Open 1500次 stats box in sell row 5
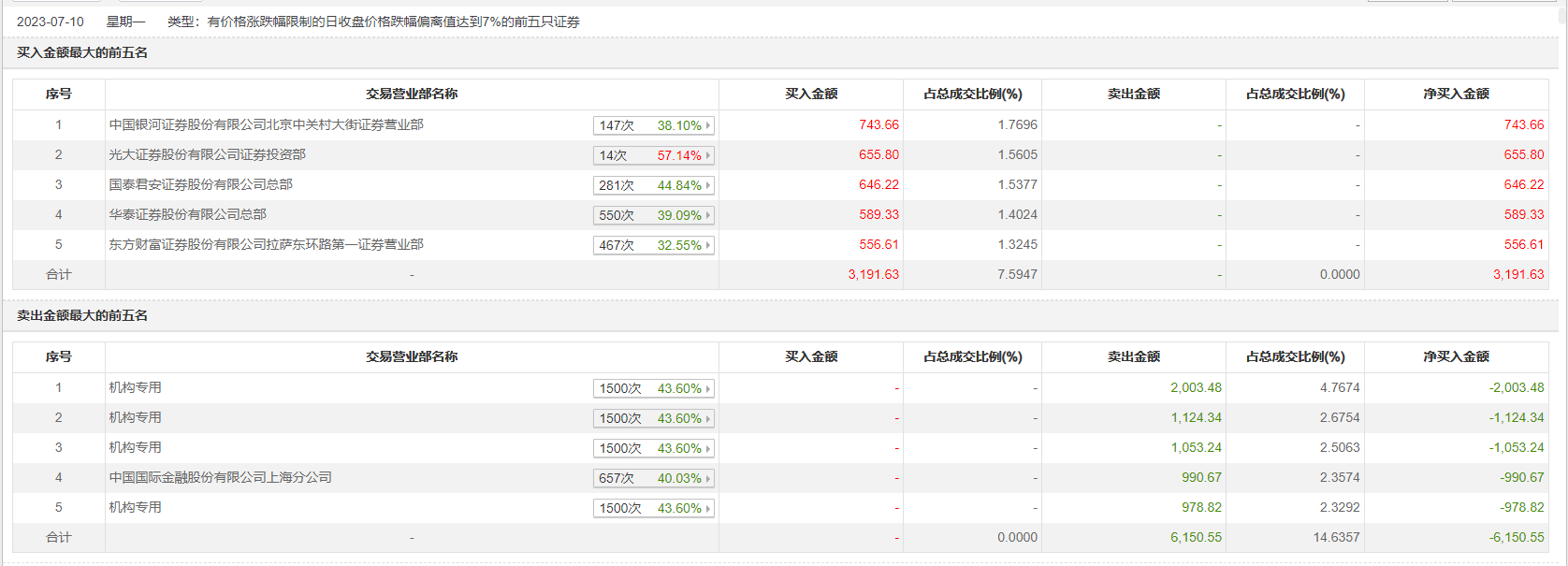The height and width of the screenshot is (566, 1568). pyautogui.click(x=653, y=508)
